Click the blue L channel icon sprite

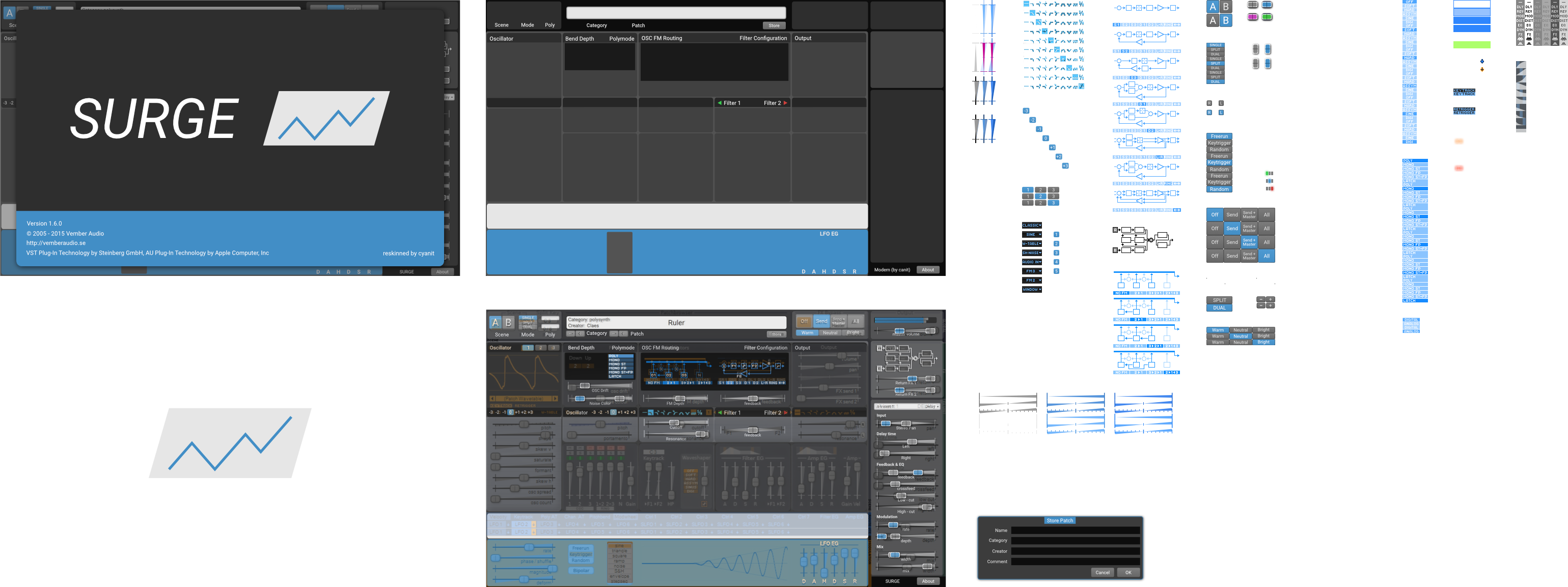[1221, 113]
